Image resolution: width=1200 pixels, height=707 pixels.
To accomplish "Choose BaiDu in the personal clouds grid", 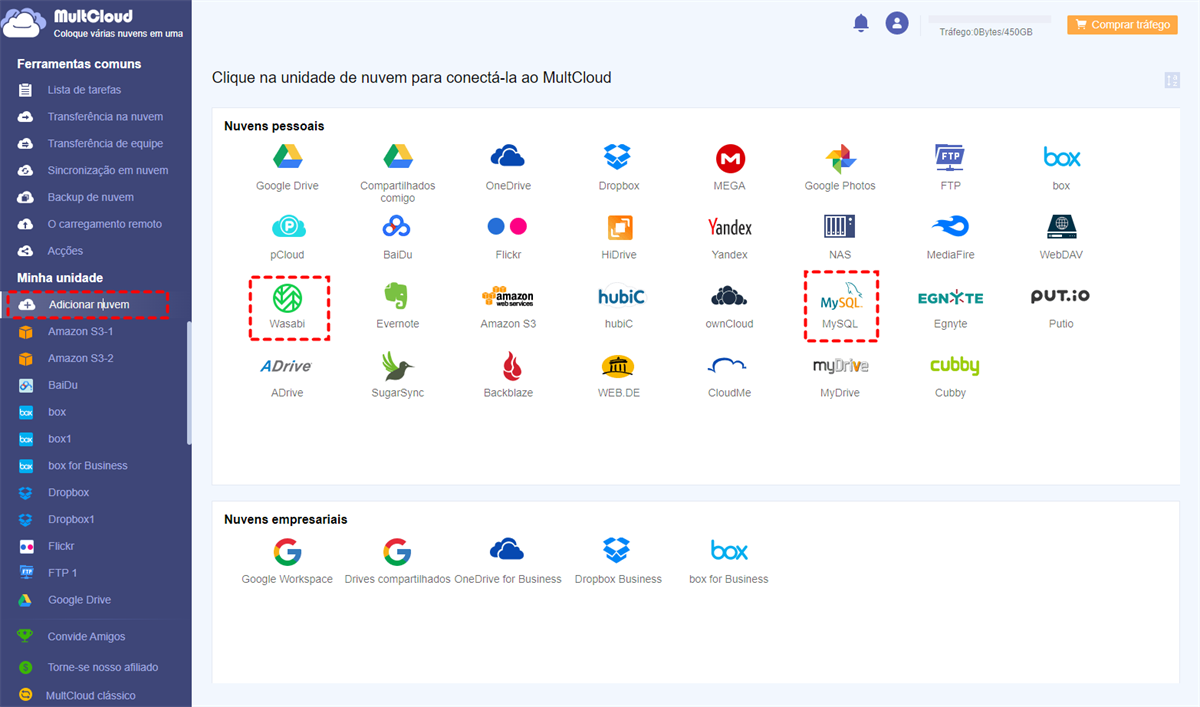I will point(398,226).
